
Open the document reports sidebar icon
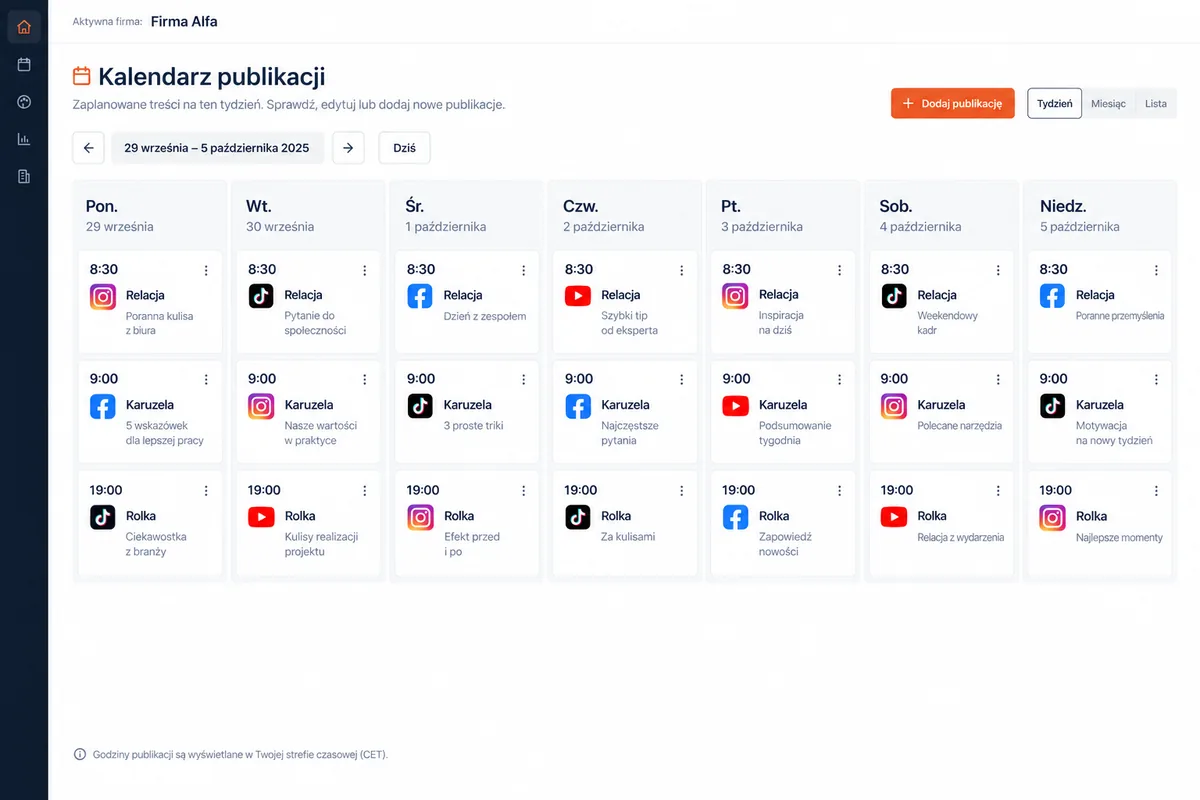coord(24,177)
